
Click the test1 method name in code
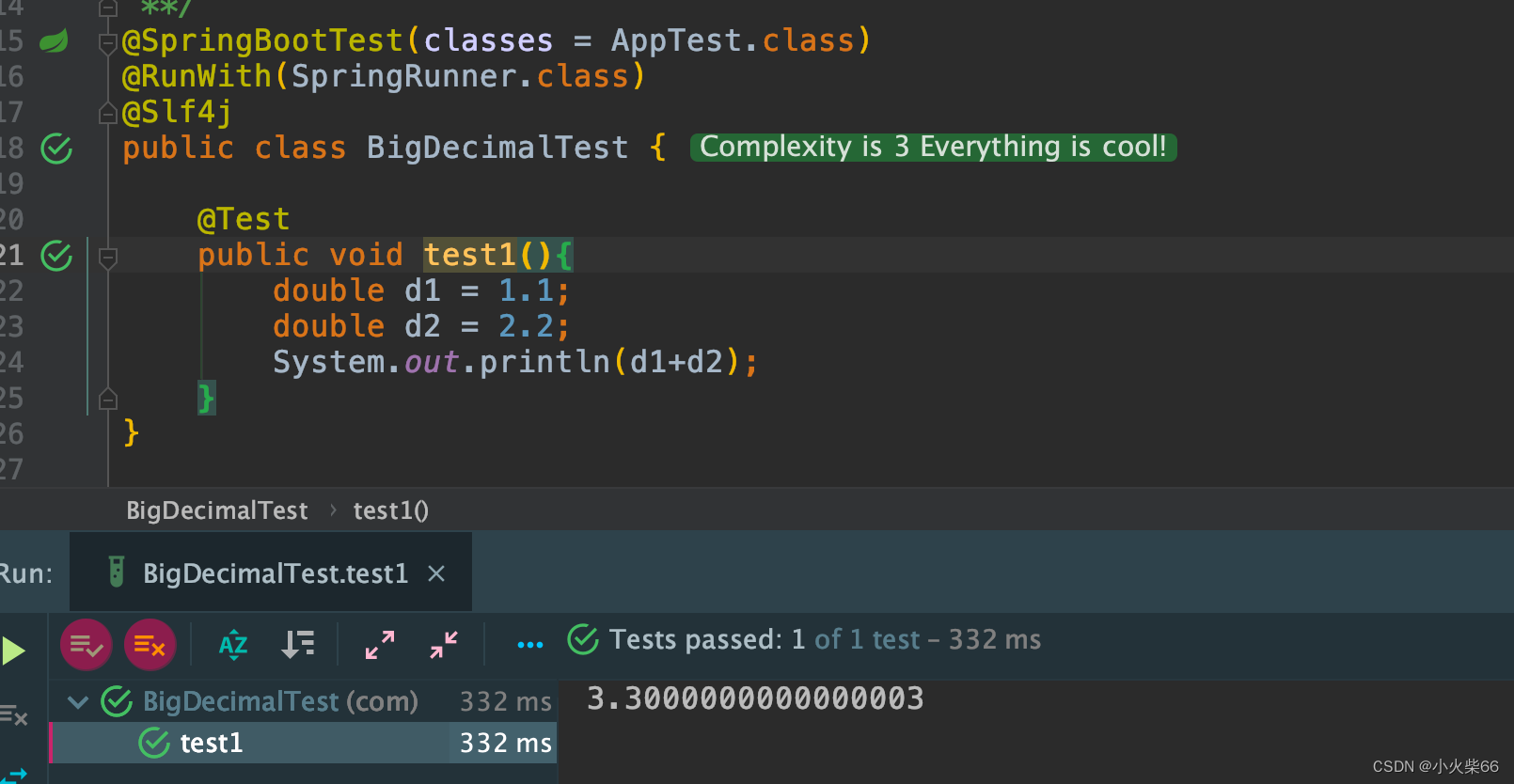click(469, 255)
